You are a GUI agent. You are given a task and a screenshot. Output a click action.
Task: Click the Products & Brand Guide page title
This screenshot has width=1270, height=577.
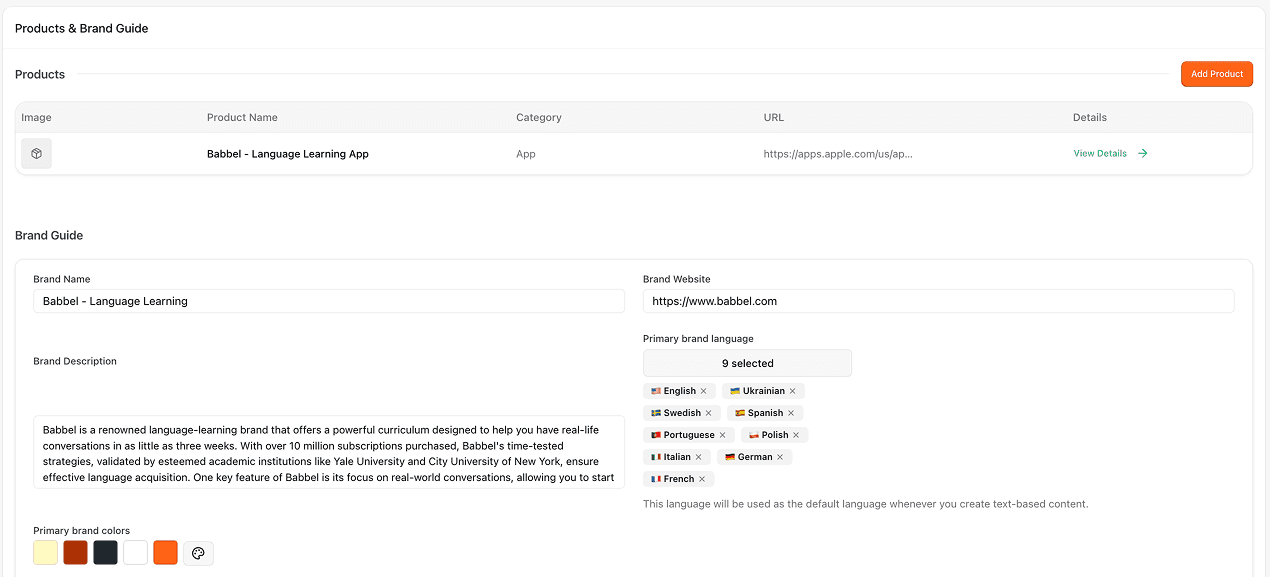[x=81, y=28]
